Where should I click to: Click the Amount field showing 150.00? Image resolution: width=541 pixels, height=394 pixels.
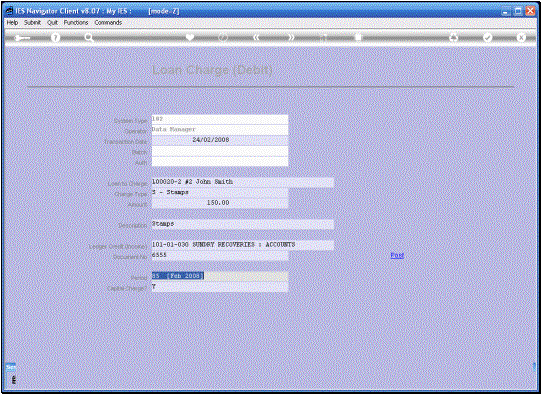(x=220, y=203)
